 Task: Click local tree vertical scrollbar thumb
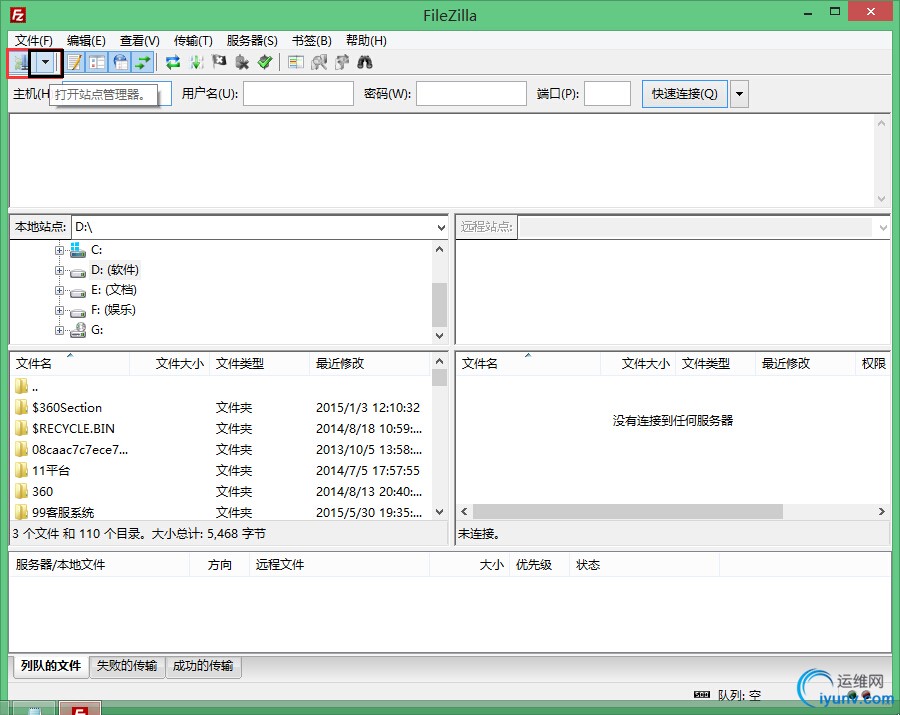[x=439, y=305]
